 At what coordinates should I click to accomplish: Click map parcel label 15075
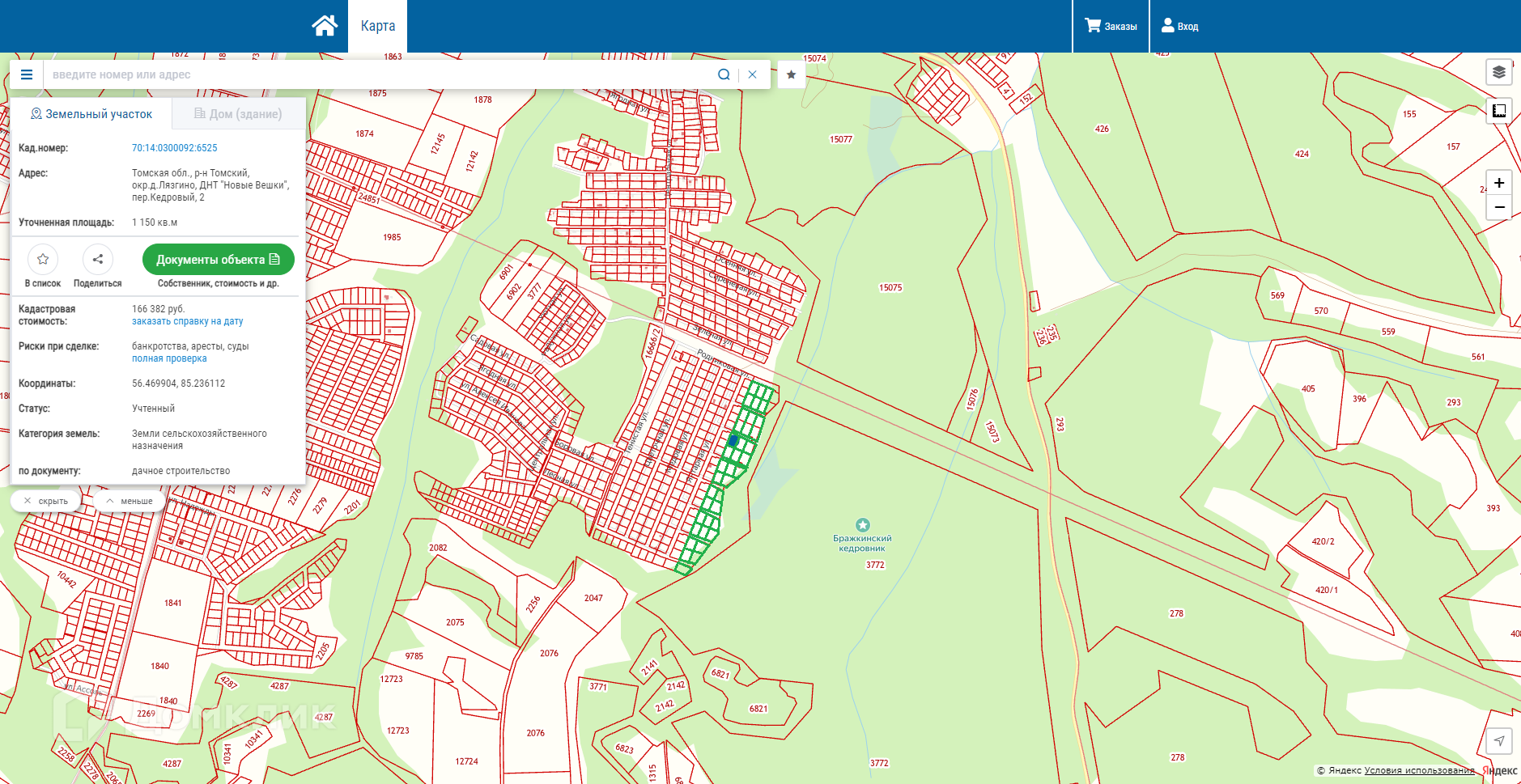[x=890, y=287]
